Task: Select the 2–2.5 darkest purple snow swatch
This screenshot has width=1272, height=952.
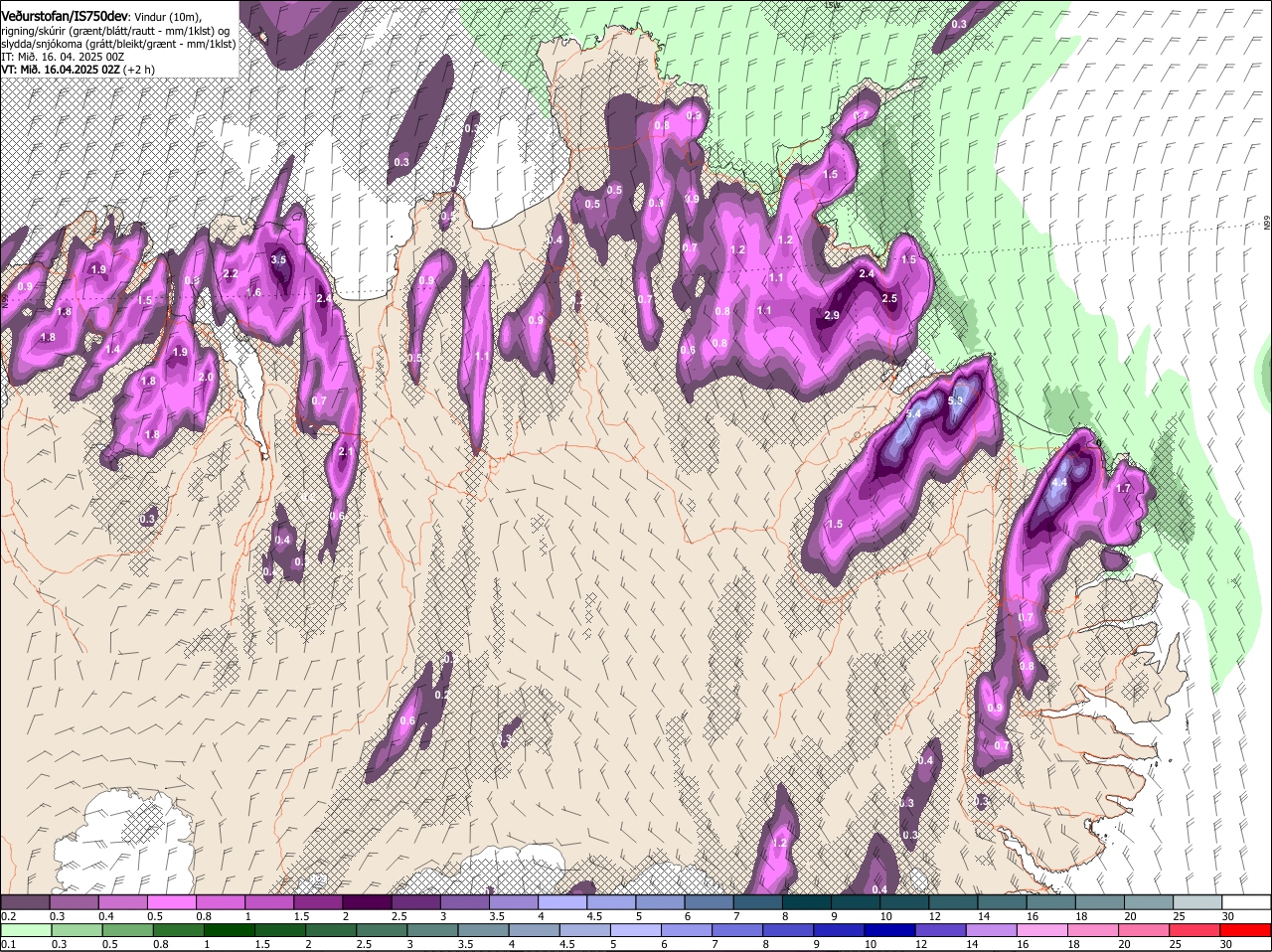Action: pyautogui.click(x=368, y=902)
